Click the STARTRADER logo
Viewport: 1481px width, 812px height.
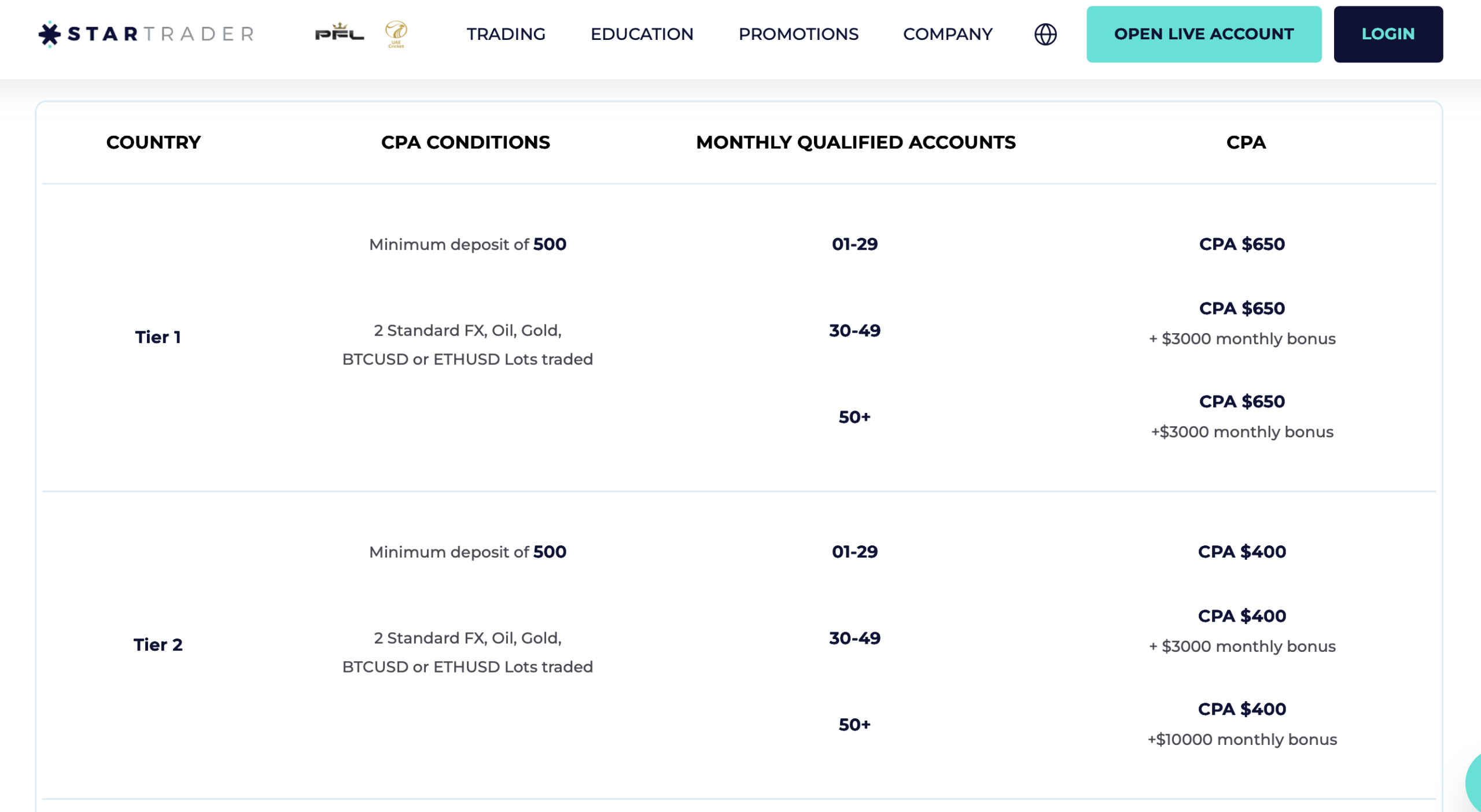pos(146,34)
